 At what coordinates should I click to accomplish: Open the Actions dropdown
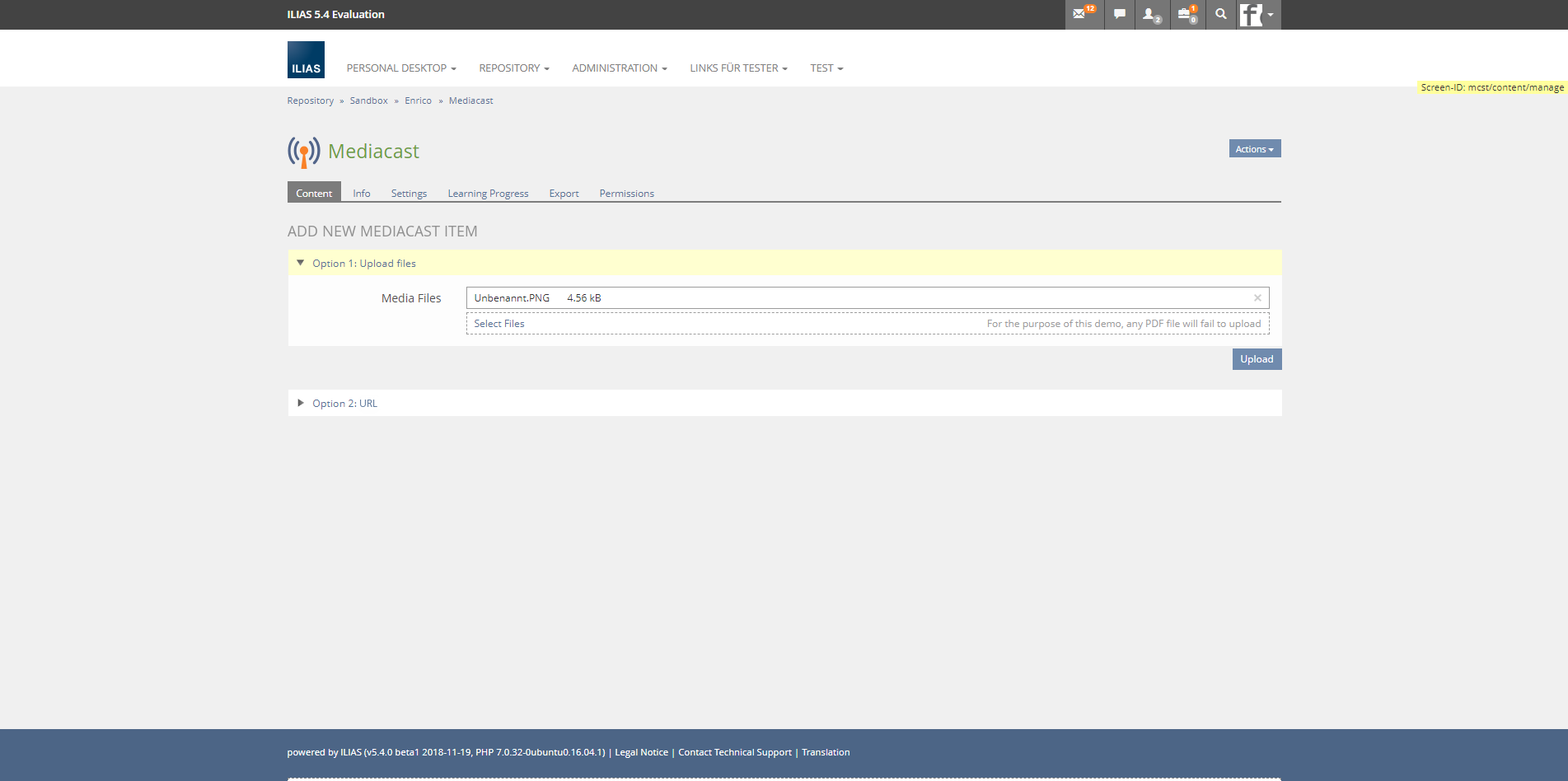pyautogui.click(x=1254, y=149)
